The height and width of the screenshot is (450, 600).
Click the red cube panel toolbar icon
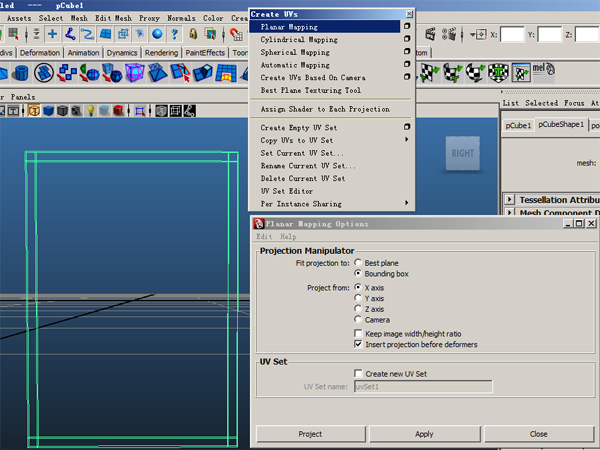[x=118, y=111]
